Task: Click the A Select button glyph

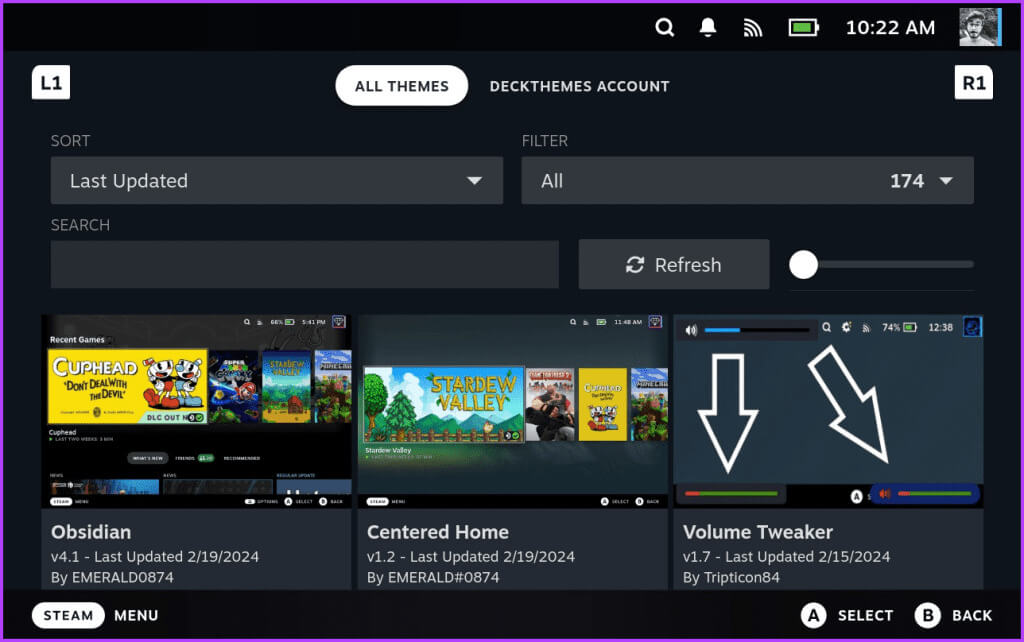Action: (814, 616)
